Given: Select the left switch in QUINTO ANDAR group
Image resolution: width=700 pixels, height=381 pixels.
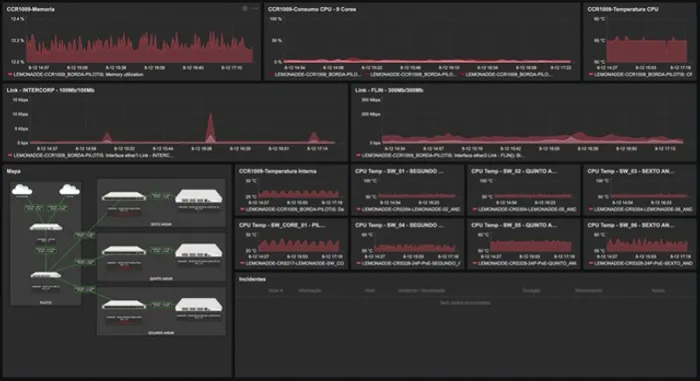Looking at the screenshot, I should click(x=124, y=251).
